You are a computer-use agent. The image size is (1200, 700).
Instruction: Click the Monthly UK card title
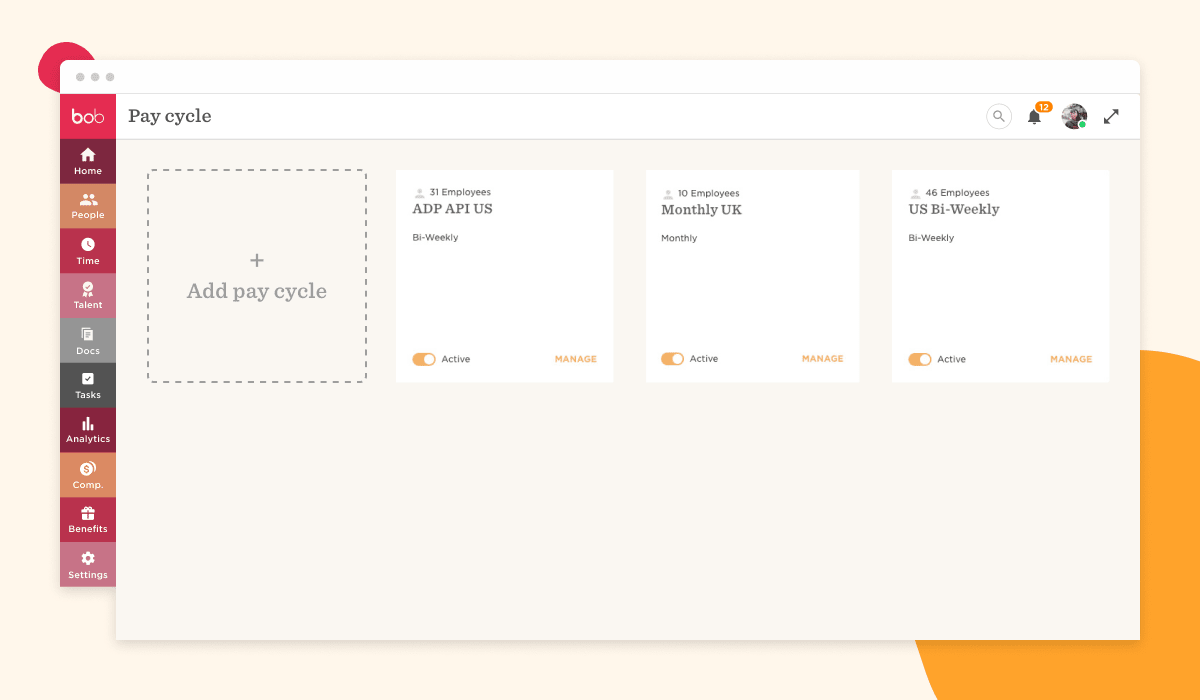[x=701, y=210]
